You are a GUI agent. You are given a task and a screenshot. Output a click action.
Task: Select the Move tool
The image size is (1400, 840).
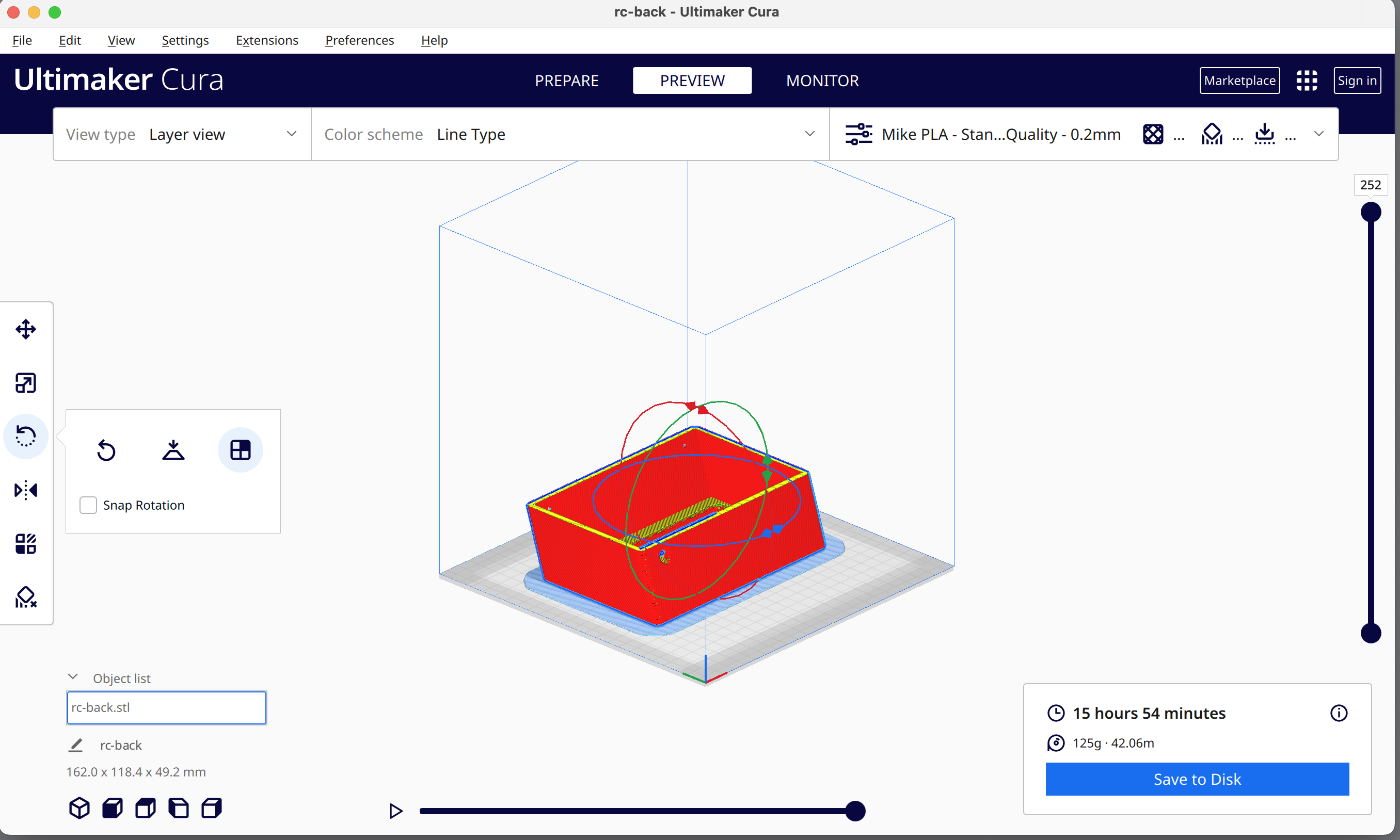(x=25, y=329)
